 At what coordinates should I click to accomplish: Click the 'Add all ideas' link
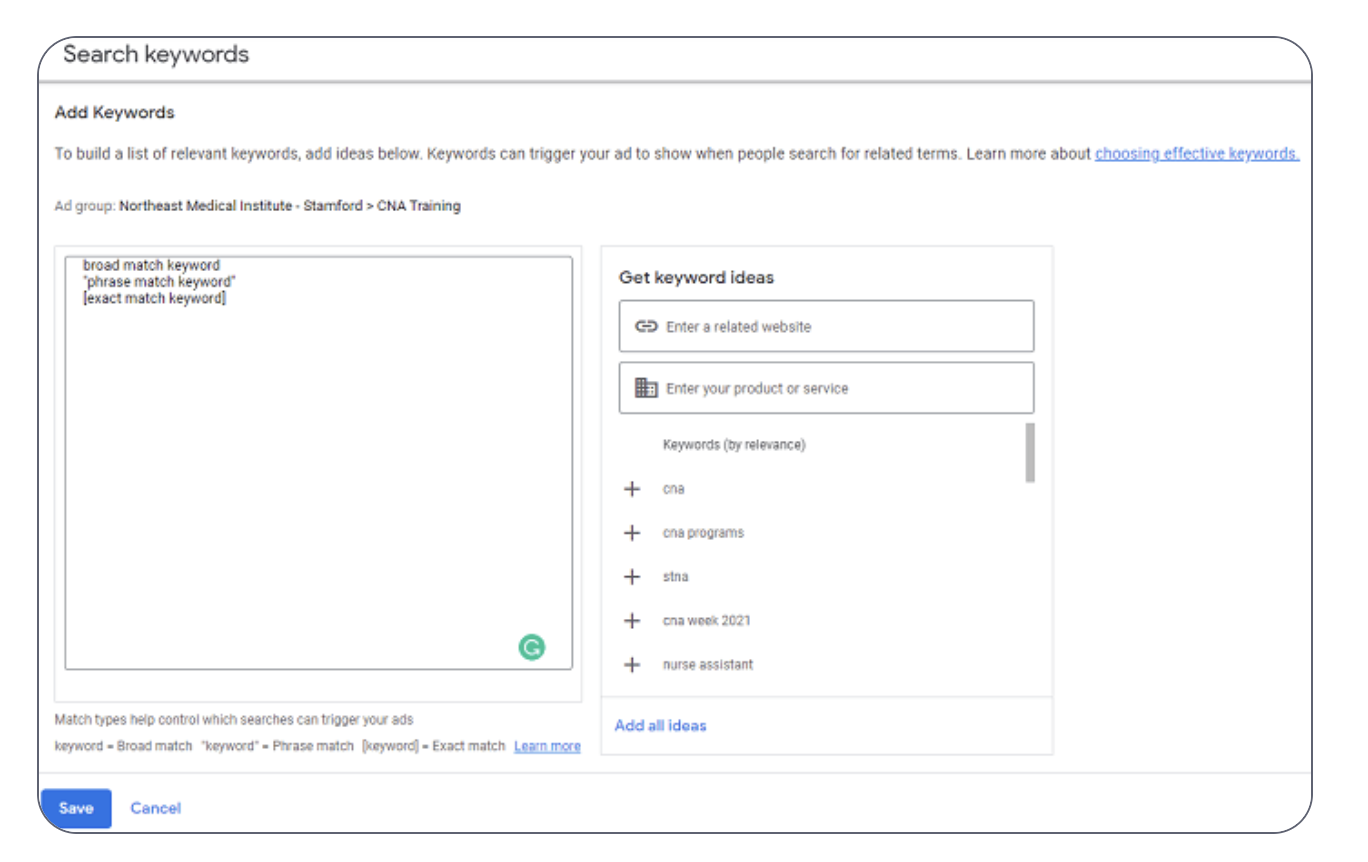660,725
